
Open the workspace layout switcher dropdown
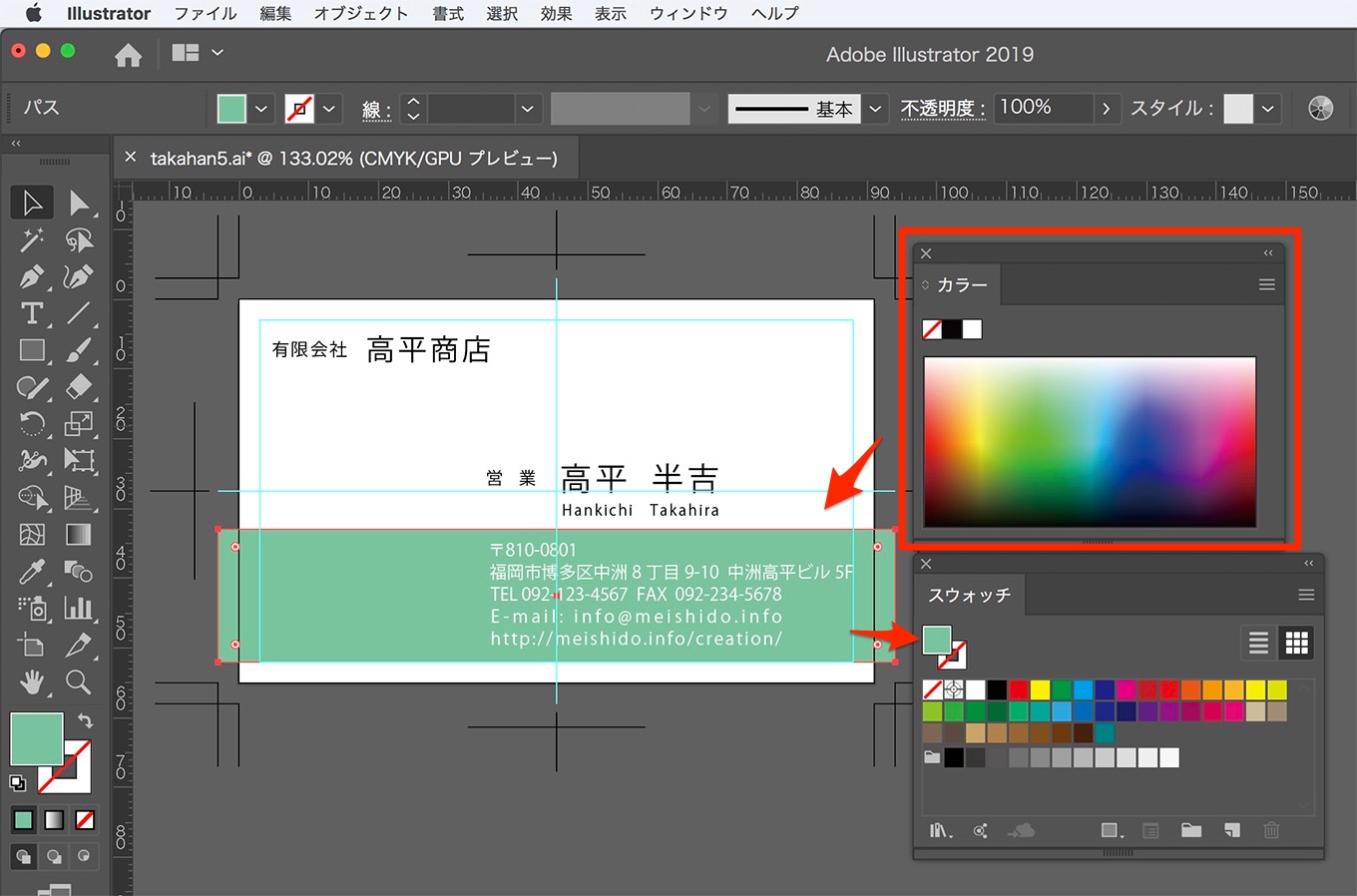click(x=218, y=53)
